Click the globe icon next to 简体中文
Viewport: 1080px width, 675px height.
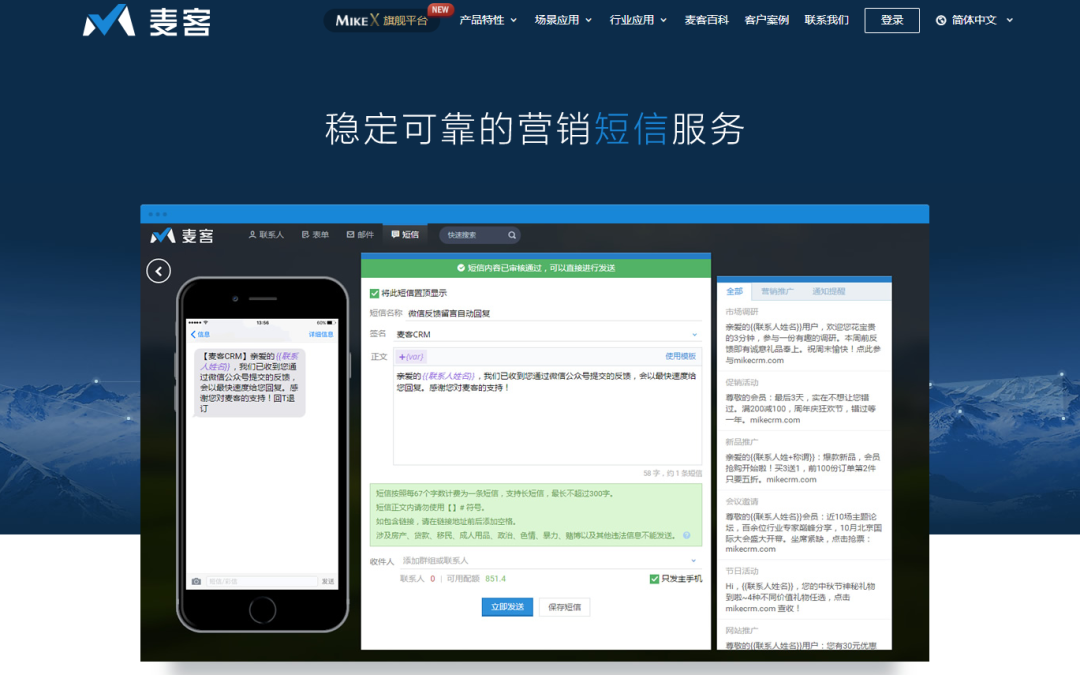point(941,20)
